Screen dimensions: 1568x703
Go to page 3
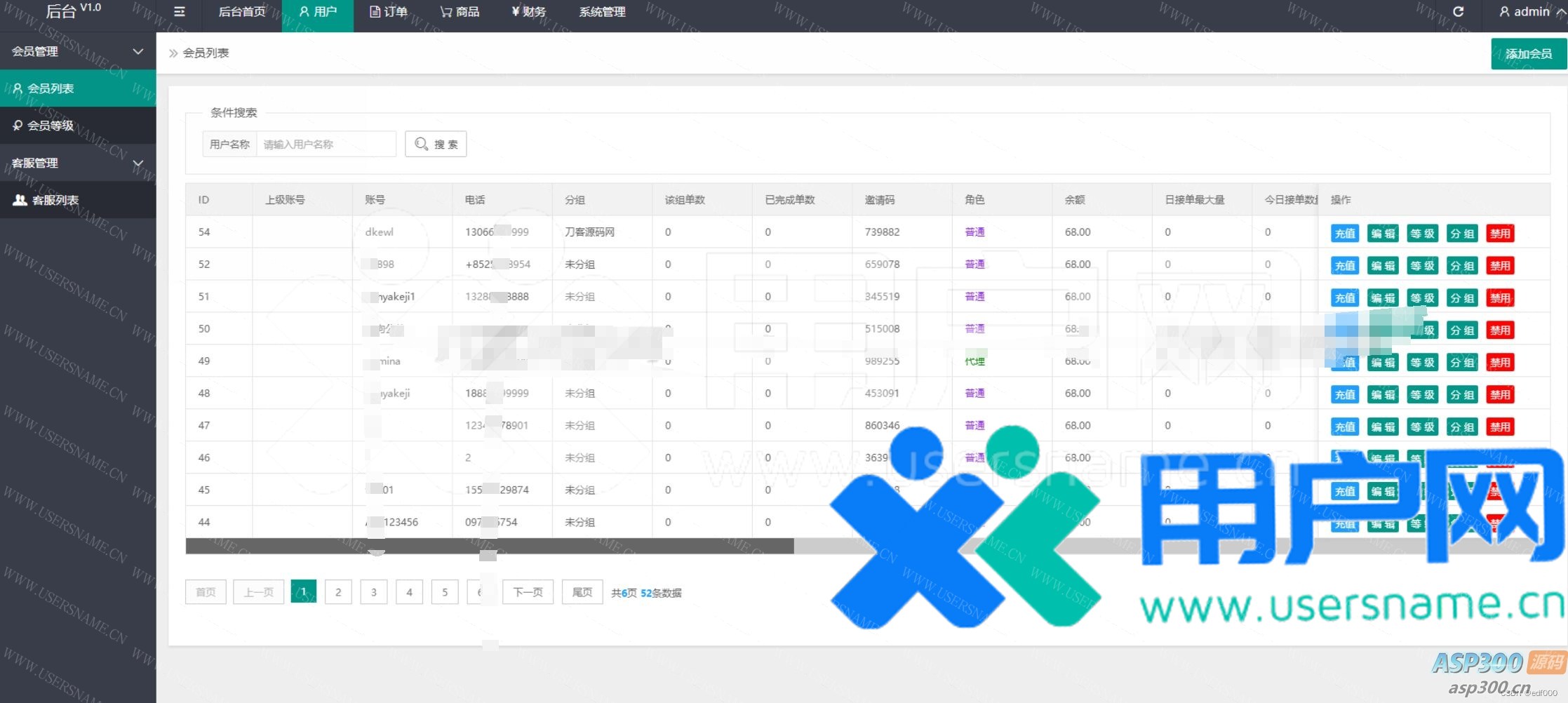point(374,592)
